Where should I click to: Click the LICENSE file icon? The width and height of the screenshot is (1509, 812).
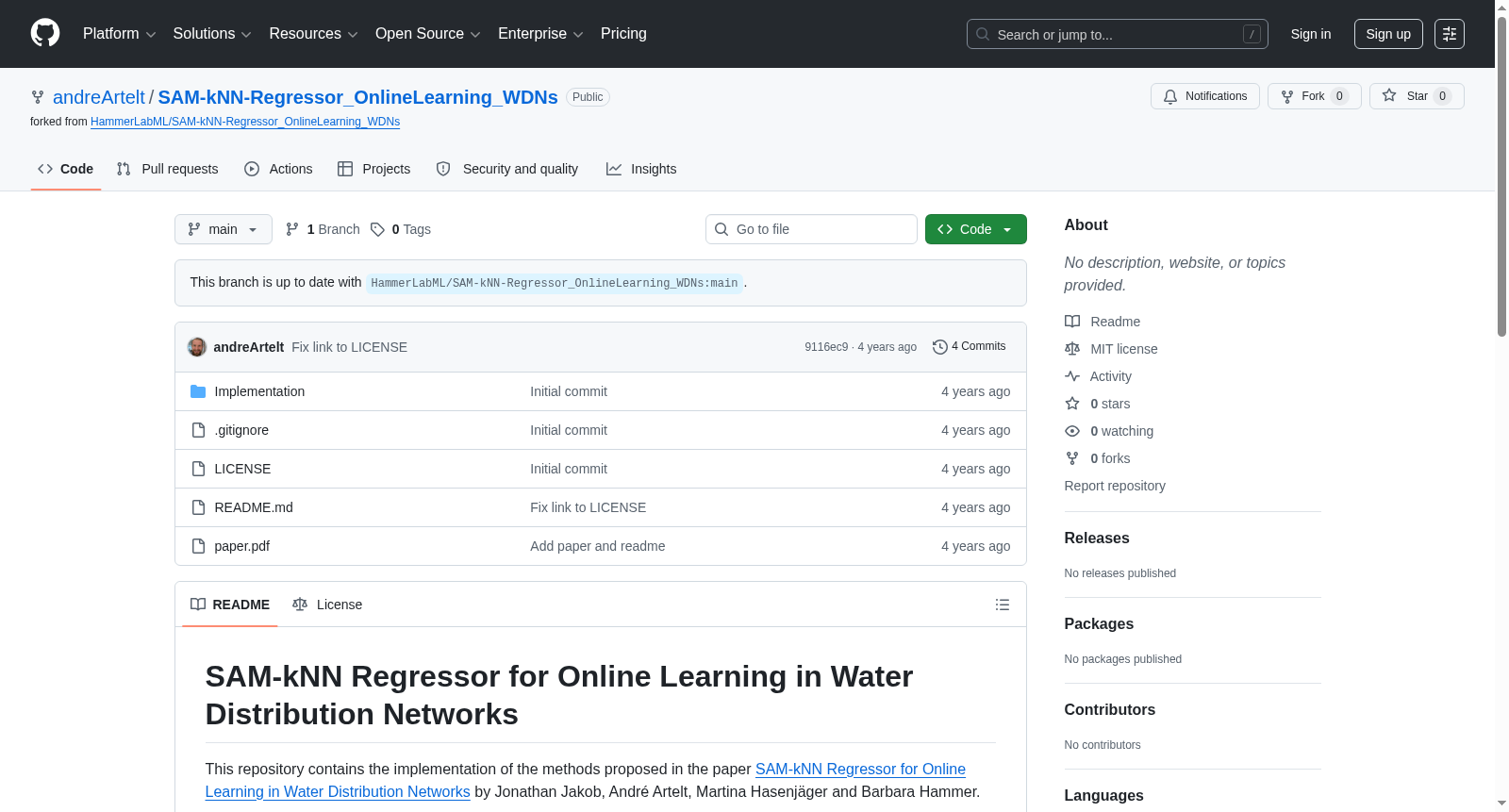click(198, 469)
